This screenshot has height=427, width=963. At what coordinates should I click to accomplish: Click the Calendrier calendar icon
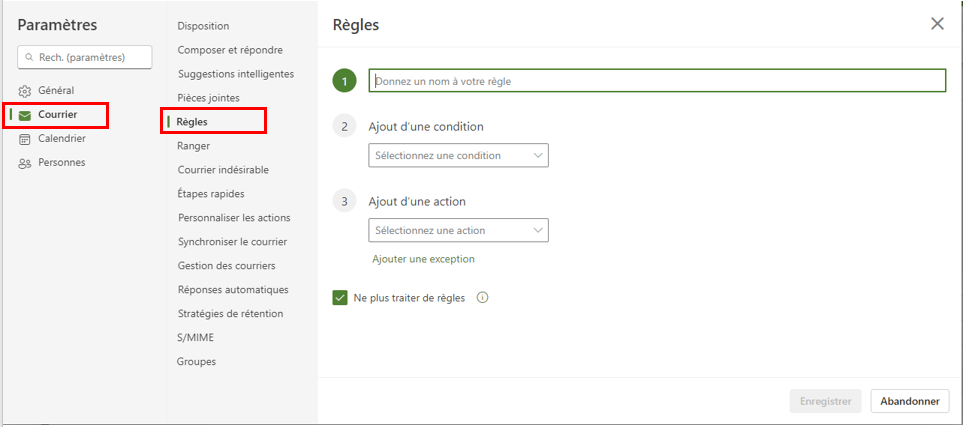25,139
